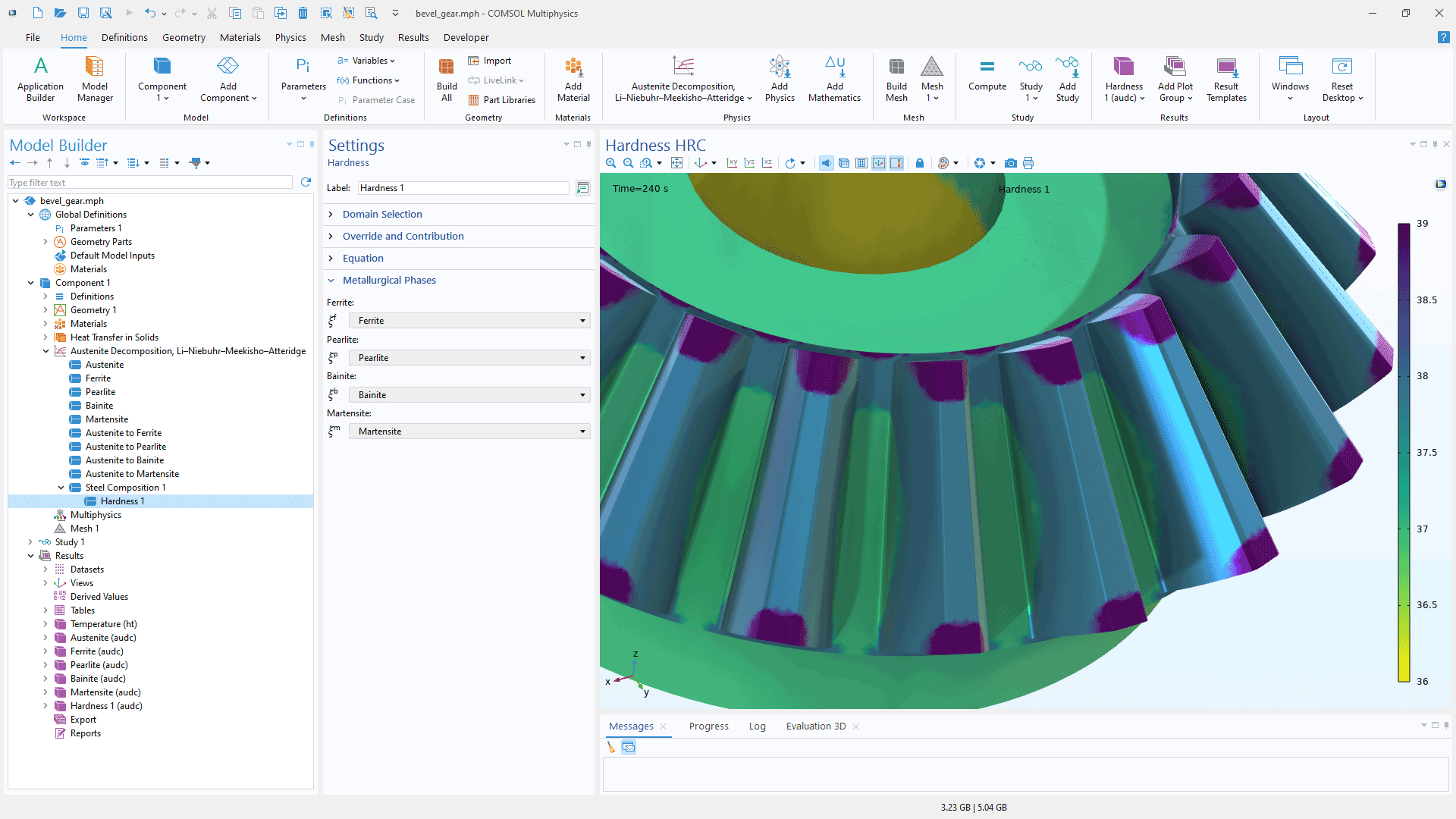The width and height of the screenshot is (1456, 819).
Task: Open Add Mathematics
Action: [834, 79]
